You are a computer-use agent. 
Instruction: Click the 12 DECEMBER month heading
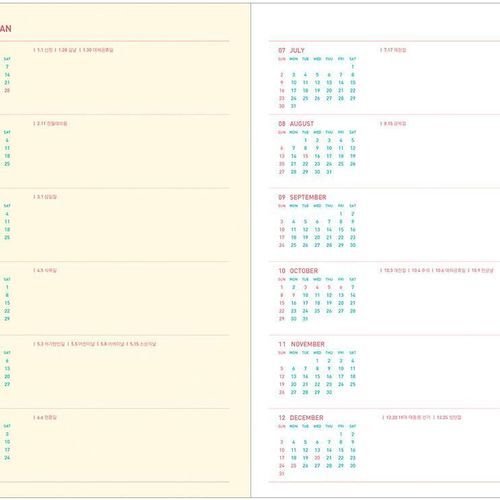point(301,418)
